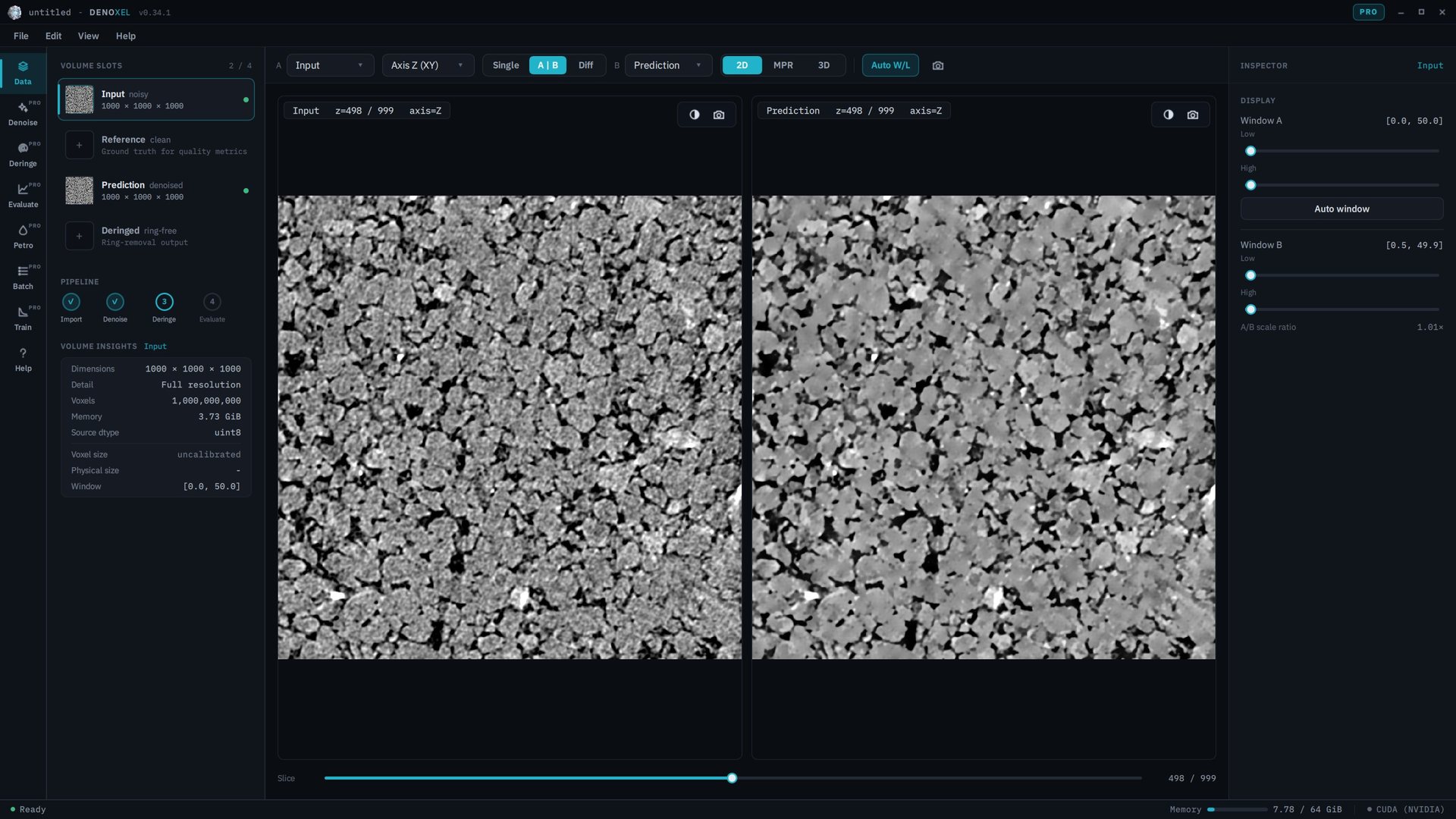Click the Volume Slots 2 / 4 counter
Viewport: 1456px width, 819px height.
240,66
